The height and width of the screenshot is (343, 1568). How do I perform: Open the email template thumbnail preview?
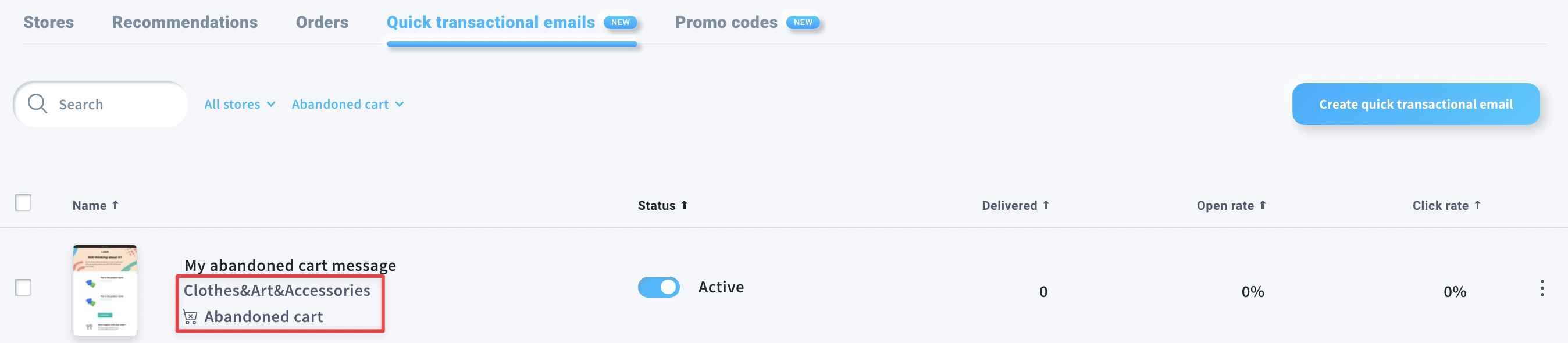(x=105, y=291)
